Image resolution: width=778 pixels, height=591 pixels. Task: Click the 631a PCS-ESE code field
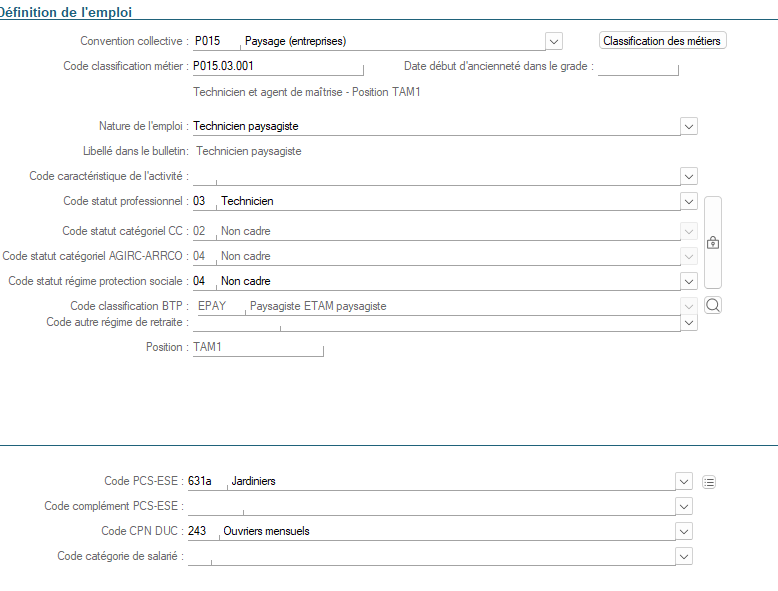click(207, 481)
